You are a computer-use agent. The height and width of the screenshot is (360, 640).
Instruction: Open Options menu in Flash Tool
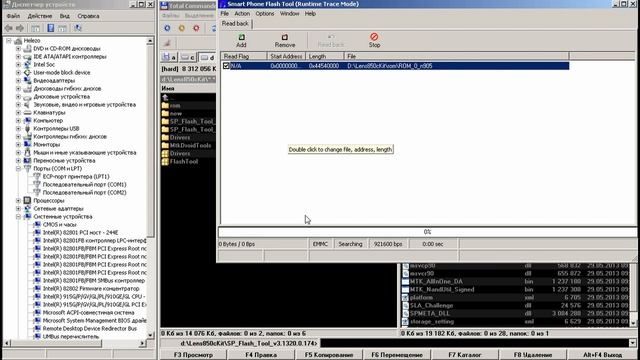point(265,13)
